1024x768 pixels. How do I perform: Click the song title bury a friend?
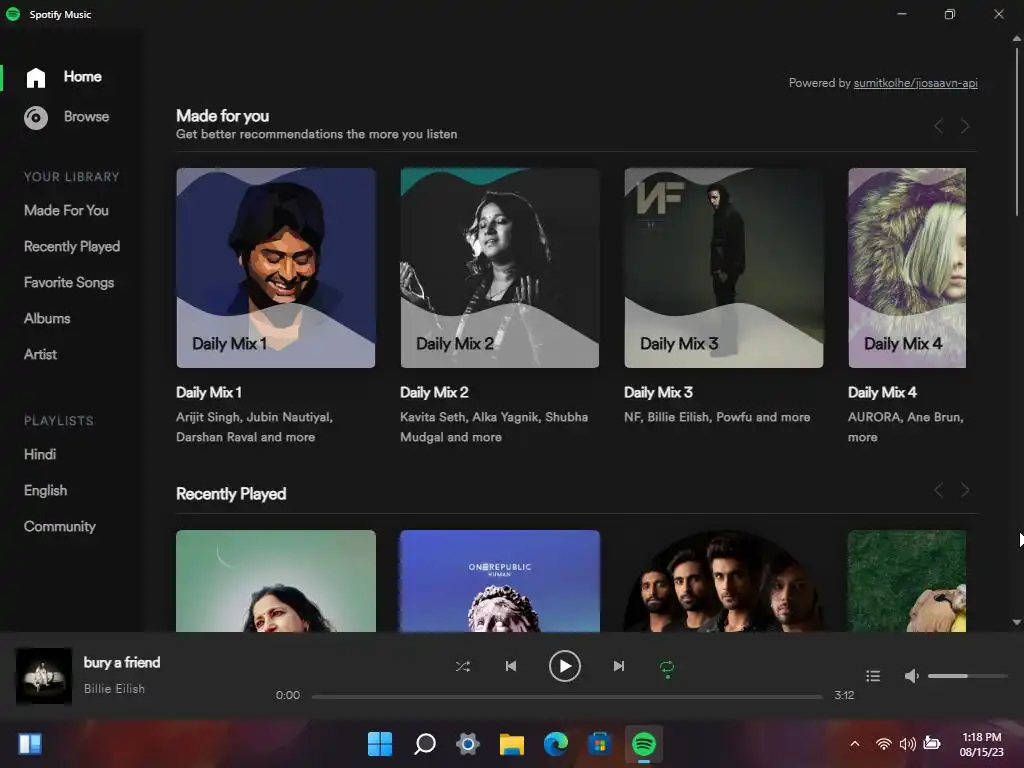pos(122,662)
